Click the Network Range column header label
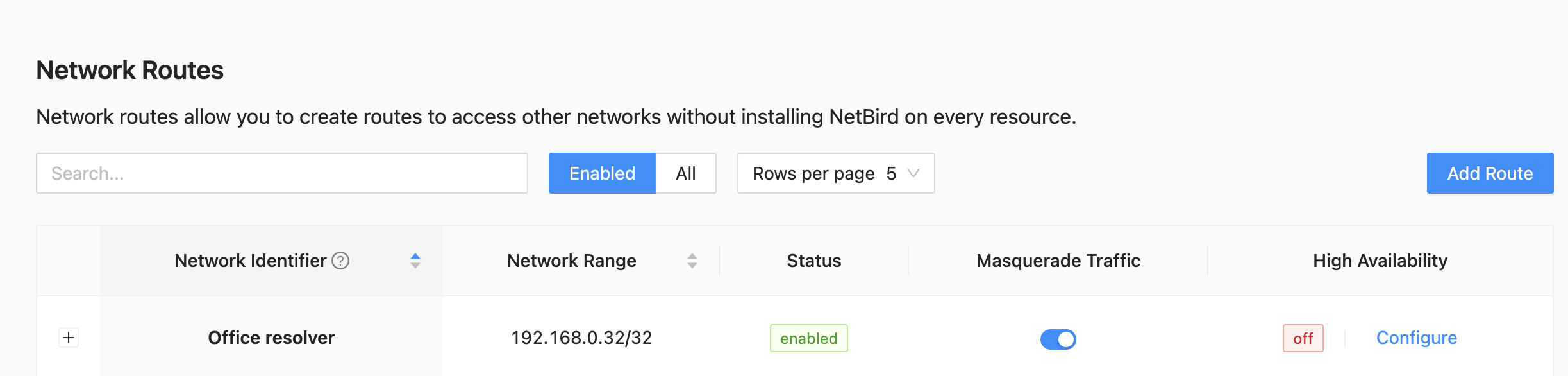1568x376 pixels. (571, 261)
